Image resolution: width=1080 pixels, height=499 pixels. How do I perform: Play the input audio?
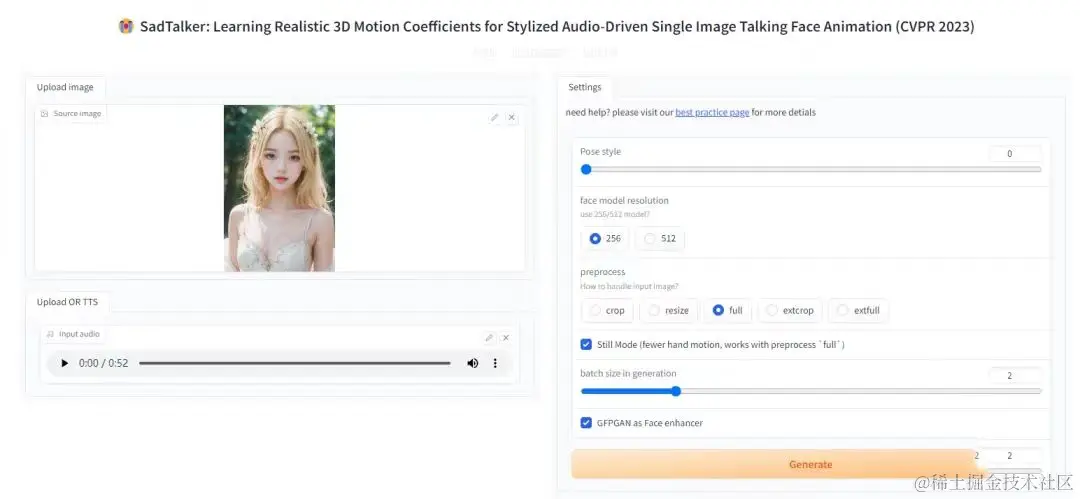pyautogui.click(x=65, y=363)
